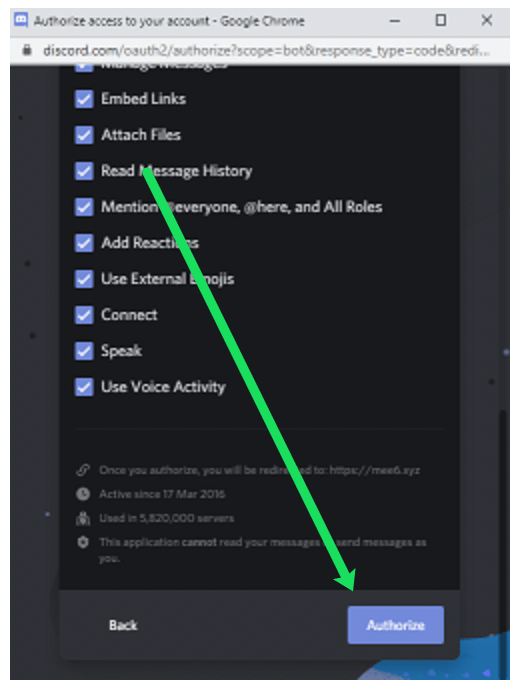Viewport: 518px width, 686px height.
Task: Click the Discord icon in title bar
Action: pos(21,20)
